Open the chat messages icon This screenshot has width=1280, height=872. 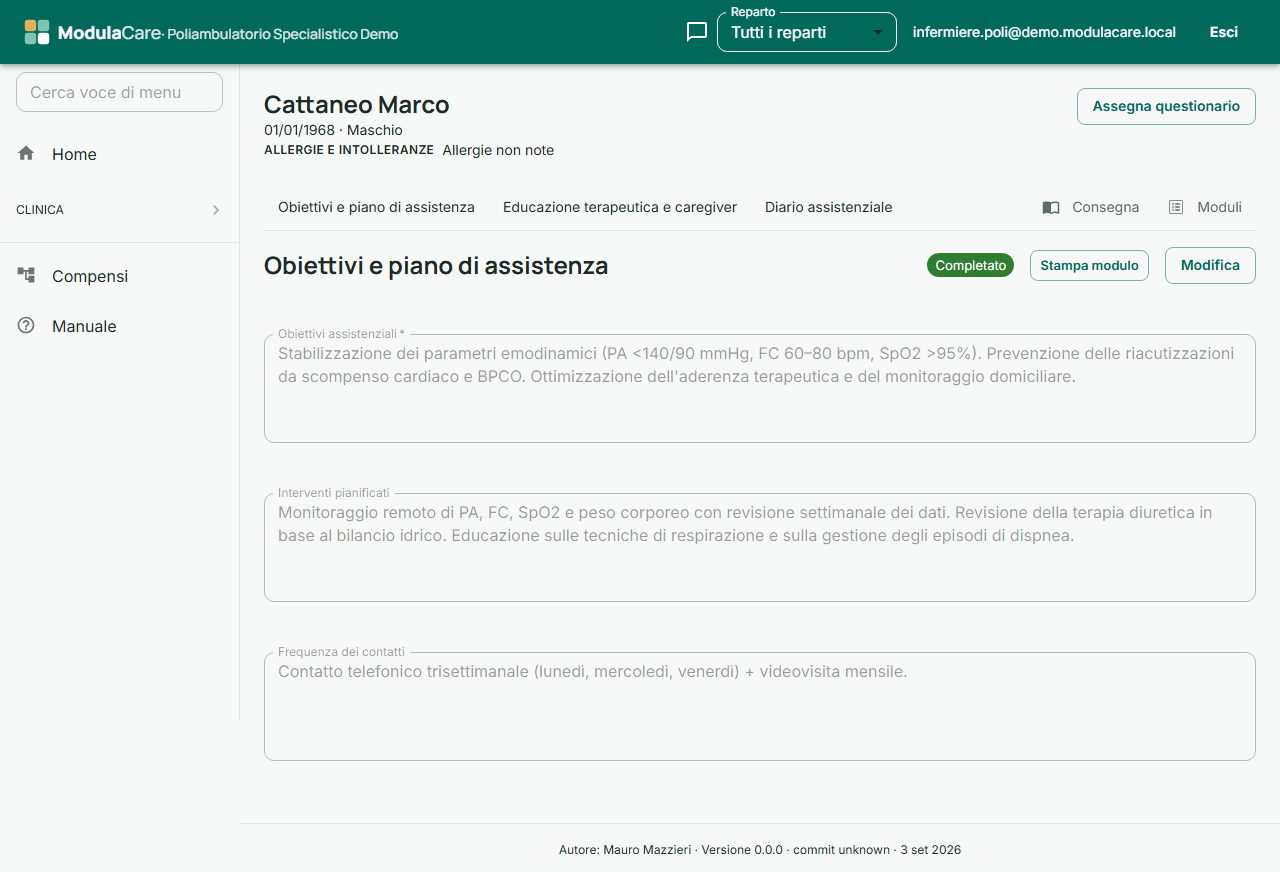(697, 32)
